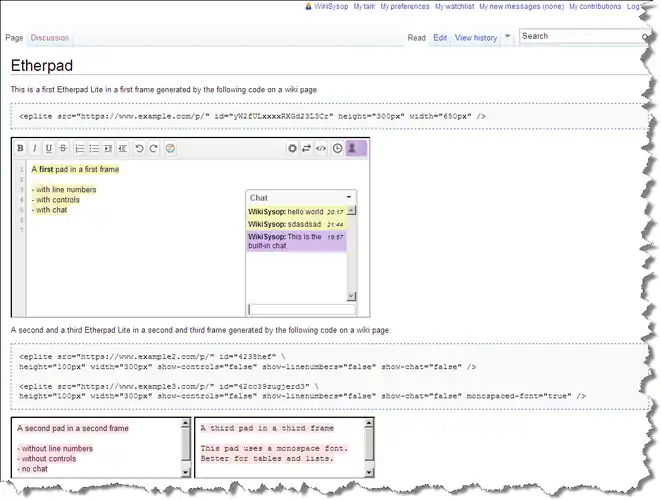
Task: Toggle bold formatting in the first pad
Action: (20, 148)
